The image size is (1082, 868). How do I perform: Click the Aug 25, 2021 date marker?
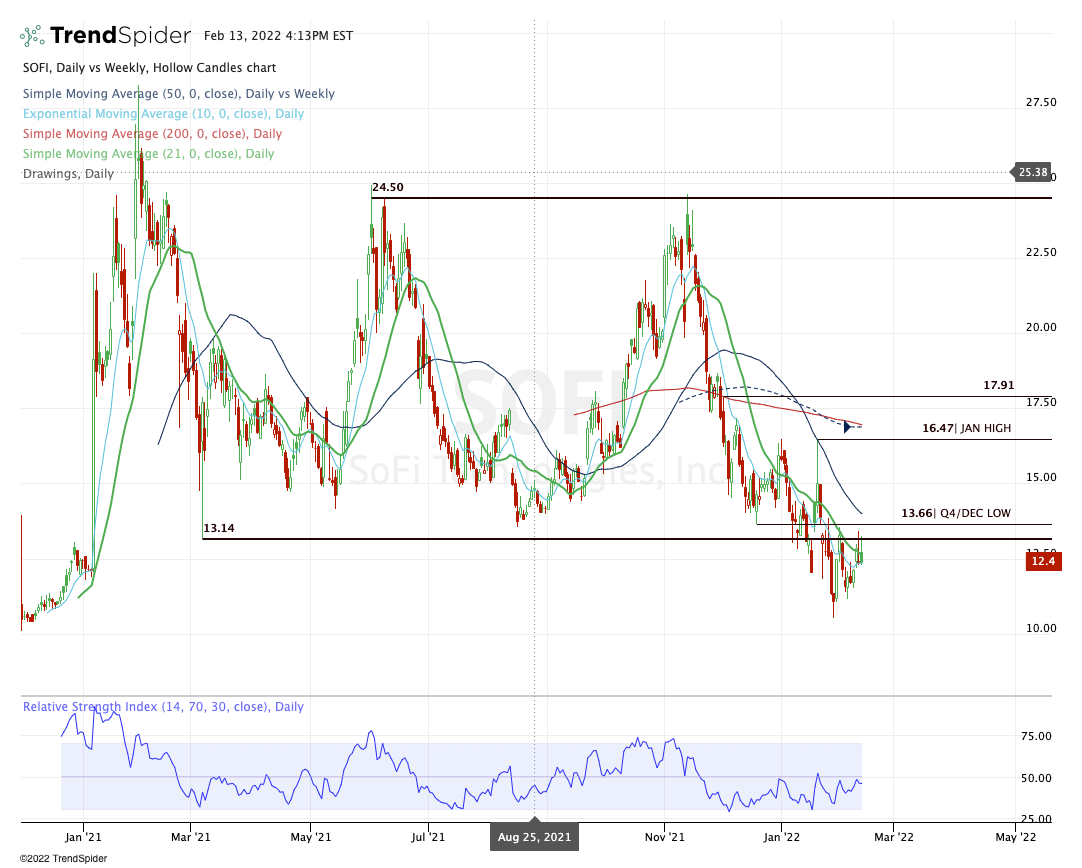534,837
